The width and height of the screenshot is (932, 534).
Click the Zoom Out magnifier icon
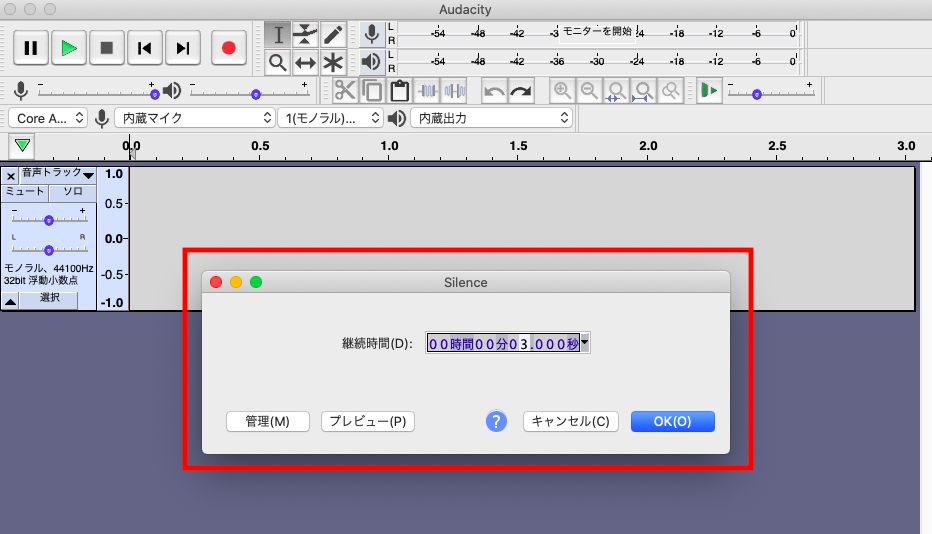pyautogui.click(x=589, y=91)
